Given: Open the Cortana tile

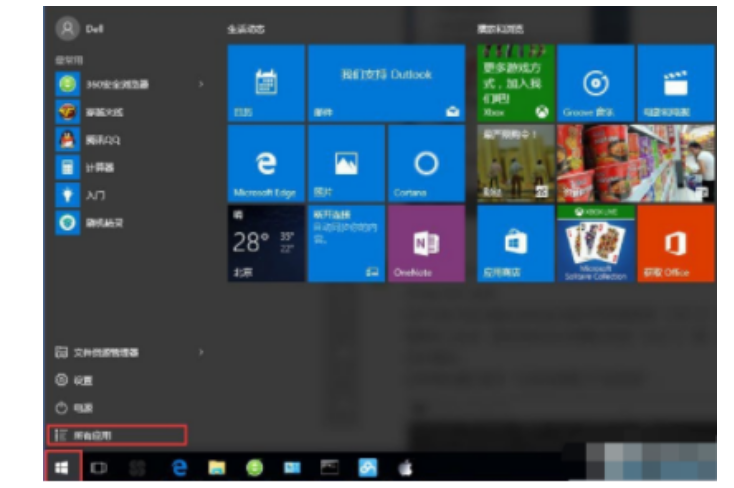Looking at the screenshot, I should (426, 163).
